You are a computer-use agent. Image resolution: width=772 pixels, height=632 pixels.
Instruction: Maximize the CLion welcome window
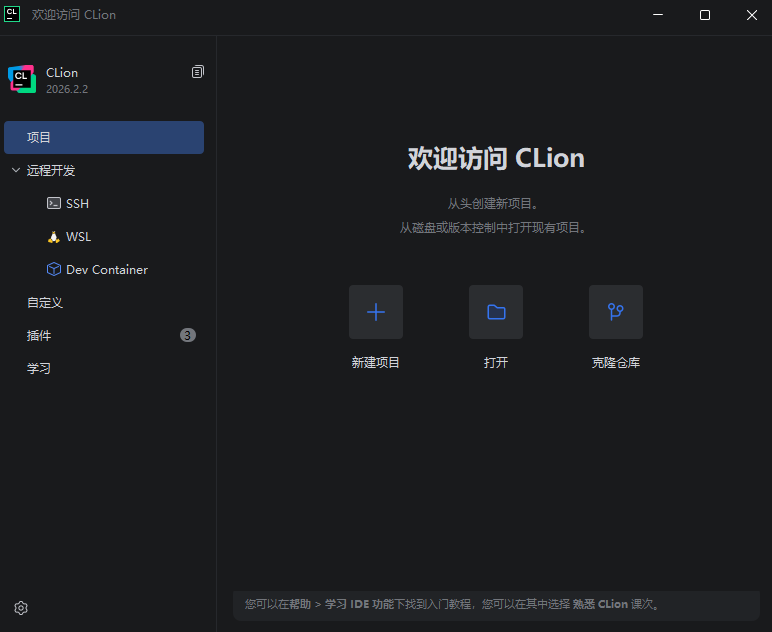(705, 15)
